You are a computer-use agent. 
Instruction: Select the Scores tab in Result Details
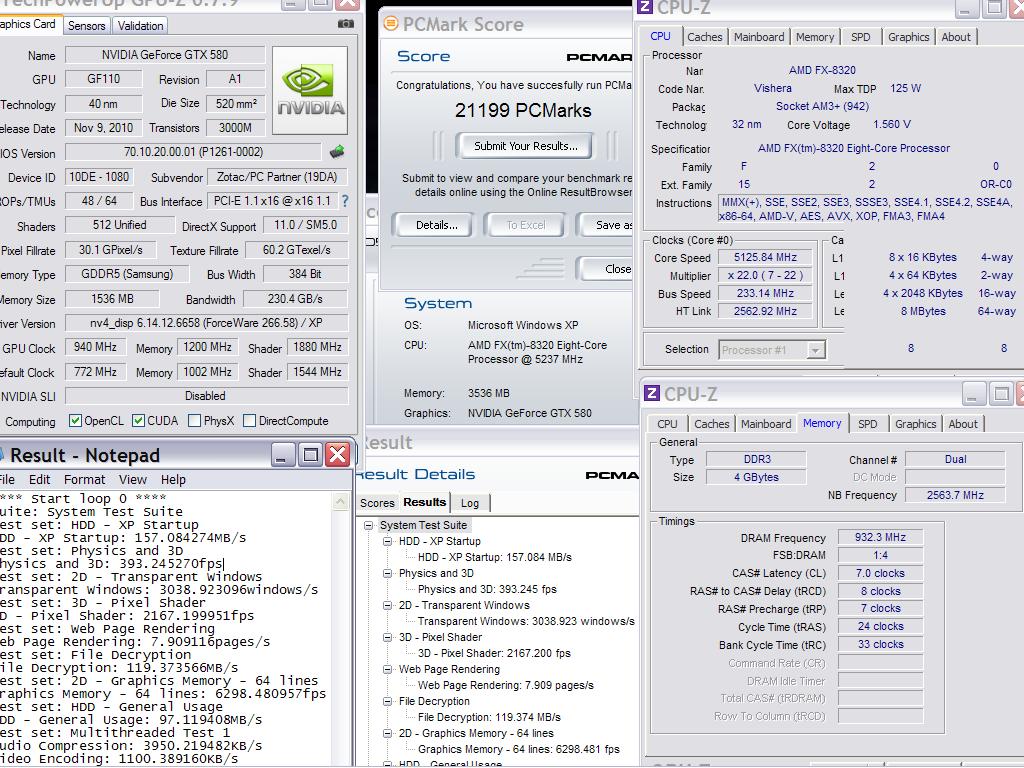pyautogui.click(x=377, y=503)
